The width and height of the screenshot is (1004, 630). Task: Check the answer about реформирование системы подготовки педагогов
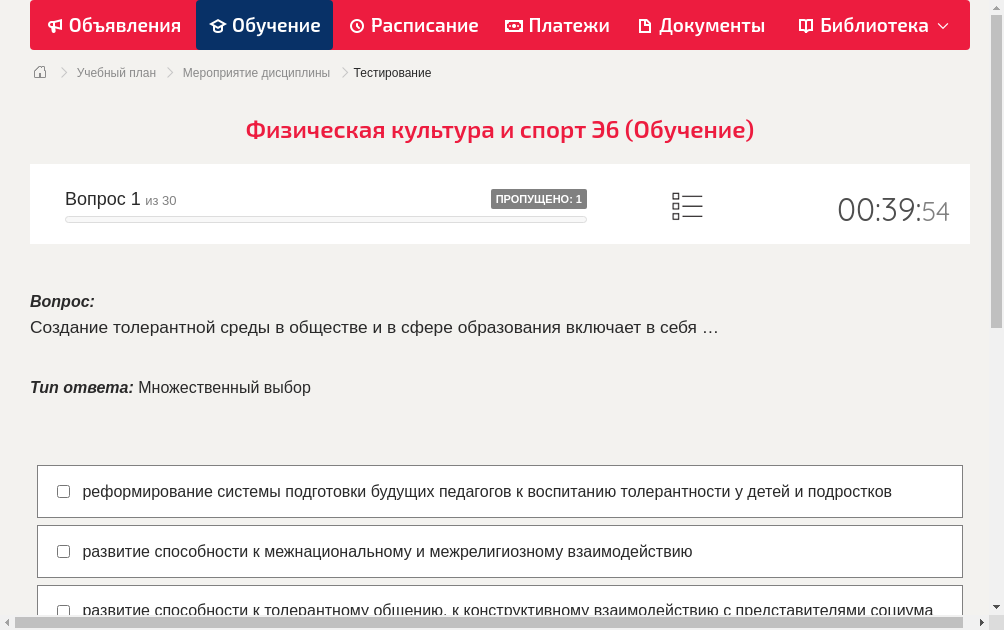(x=63, y=490)
